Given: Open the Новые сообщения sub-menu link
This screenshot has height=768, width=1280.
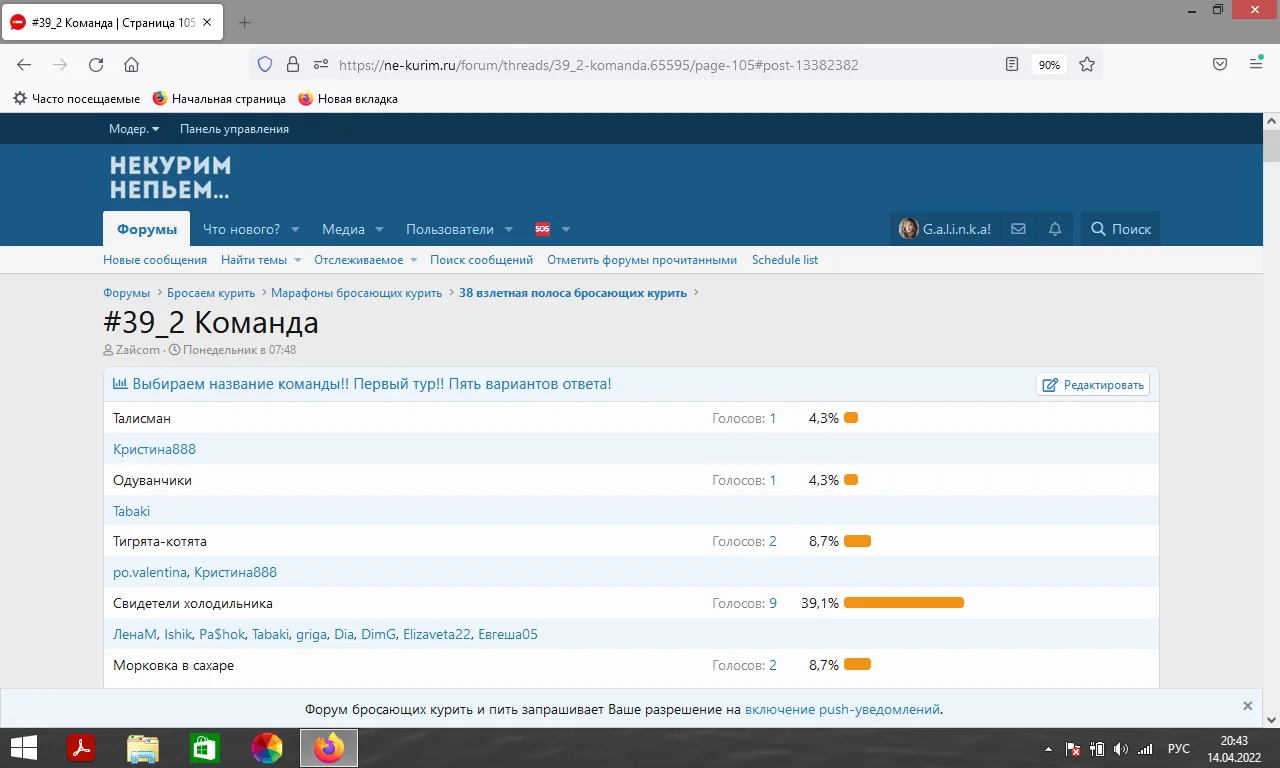Looking at the screenshot, I should point(155,260).
